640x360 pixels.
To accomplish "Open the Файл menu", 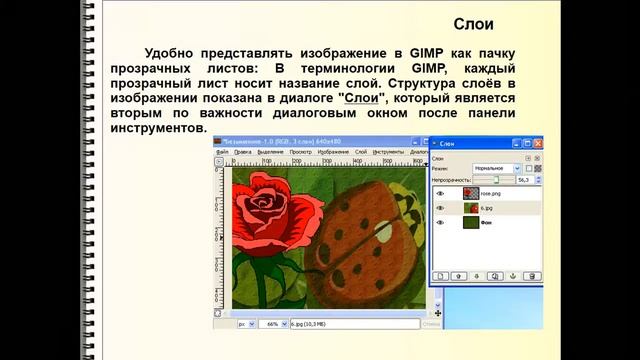I will pos(222,152).
